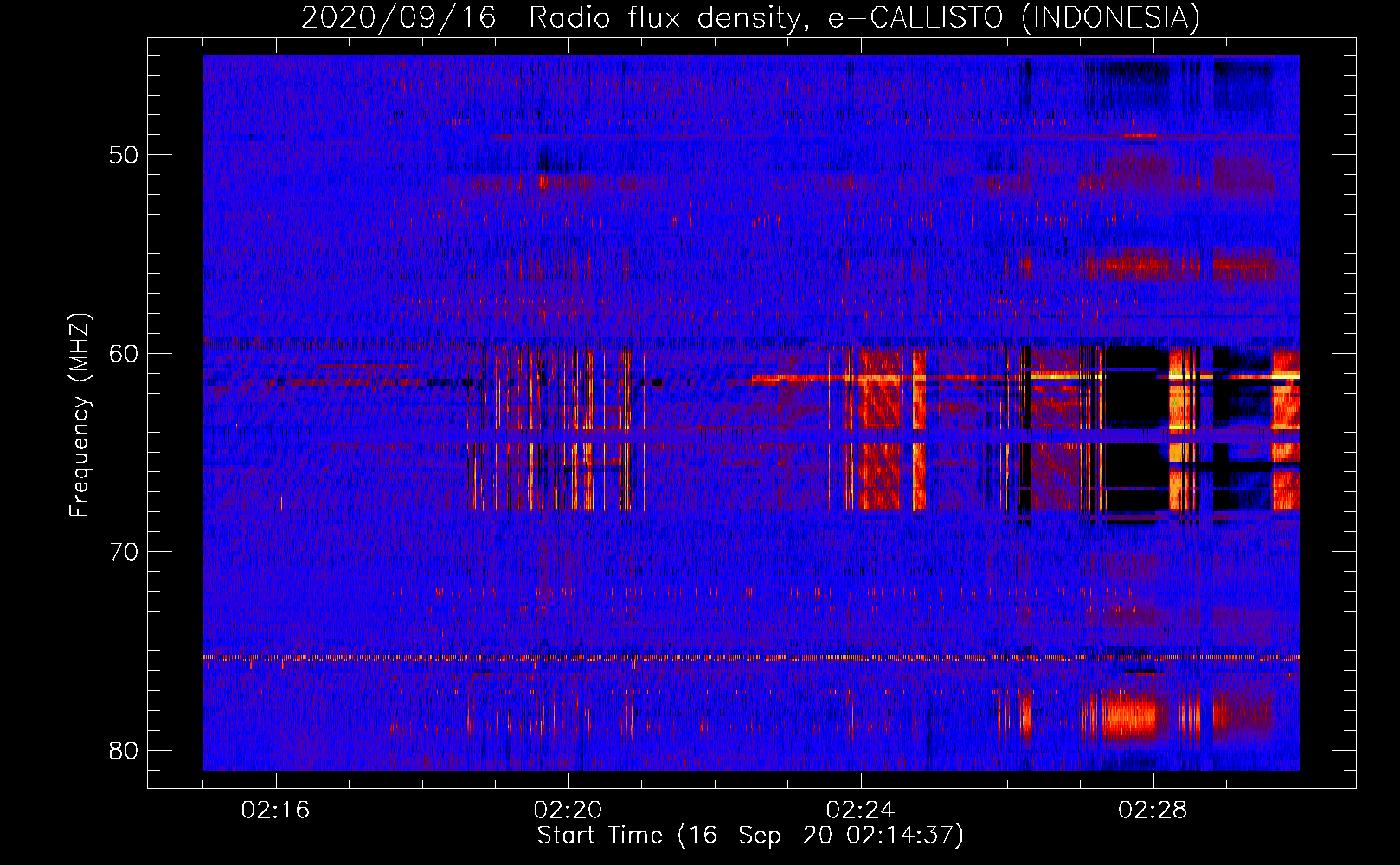The height and width of the screenshot is (865, 1400).
Task: Click the date '2020/09/16' in the title
Action: (x=399, y=17)
